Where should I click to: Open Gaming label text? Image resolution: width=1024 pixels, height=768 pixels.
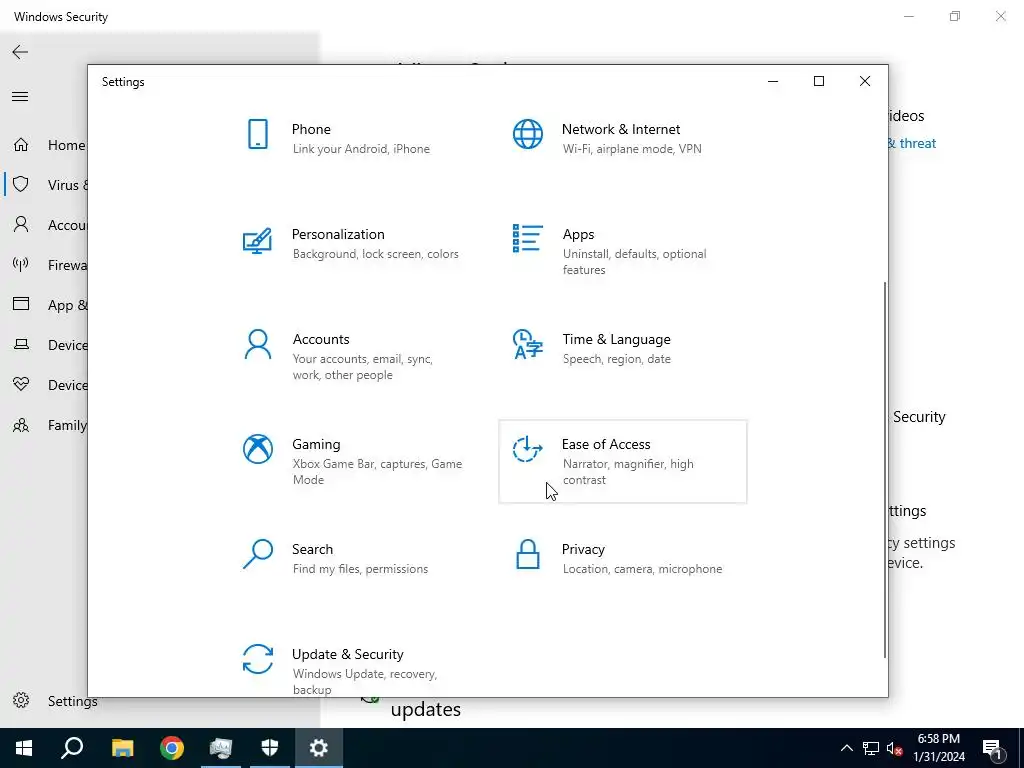point(316,444)
